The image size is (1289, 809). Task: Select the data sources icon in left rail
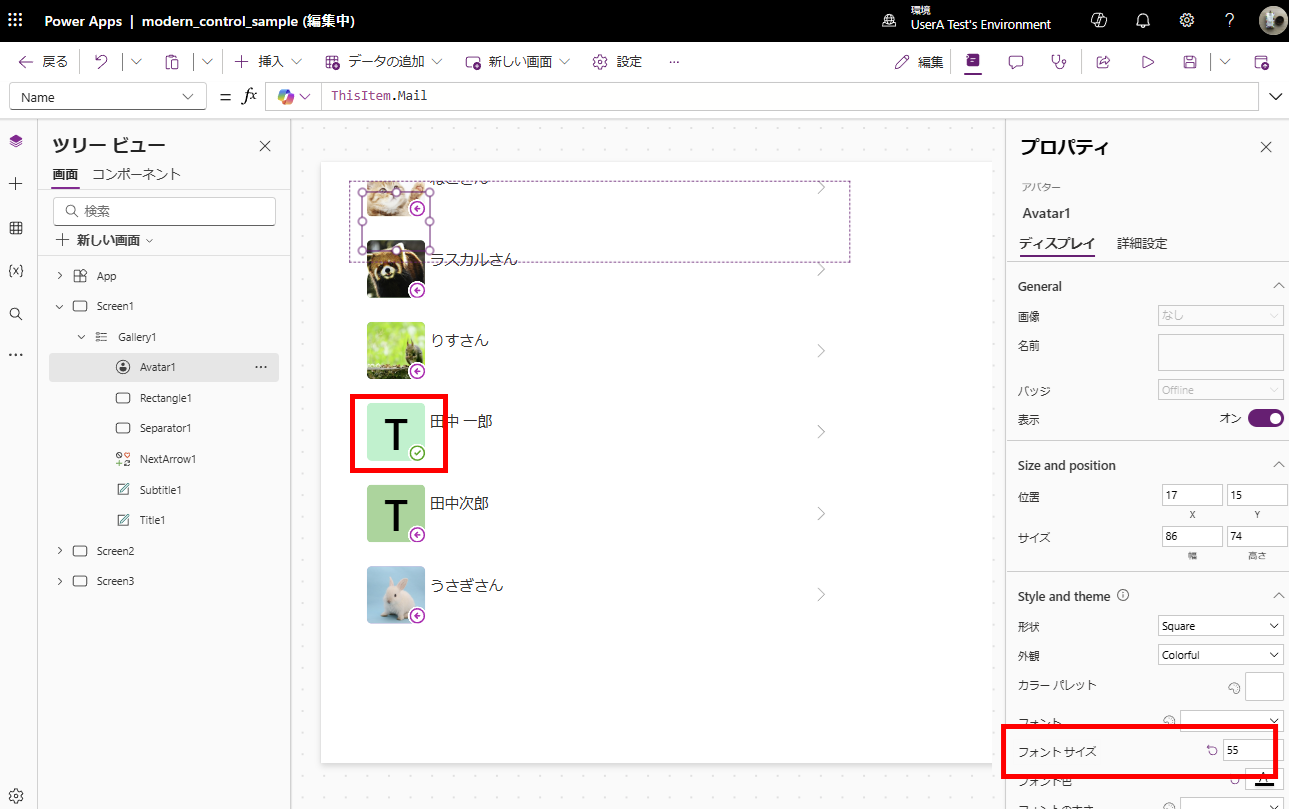tap(15, 228)
